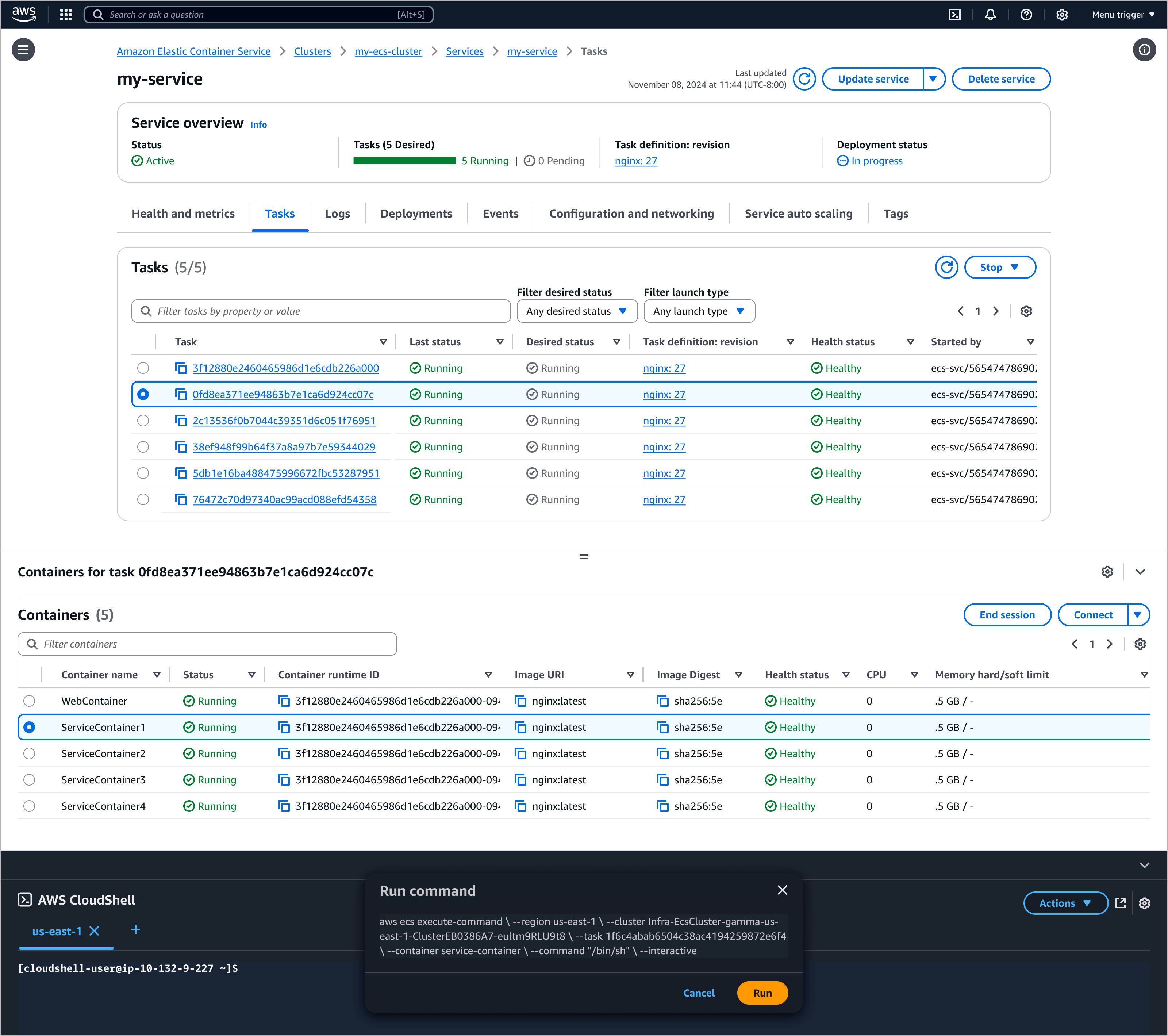1168x1036 pixels.
Task: Switch to the Deployments tab
Action: pos(416,214)
